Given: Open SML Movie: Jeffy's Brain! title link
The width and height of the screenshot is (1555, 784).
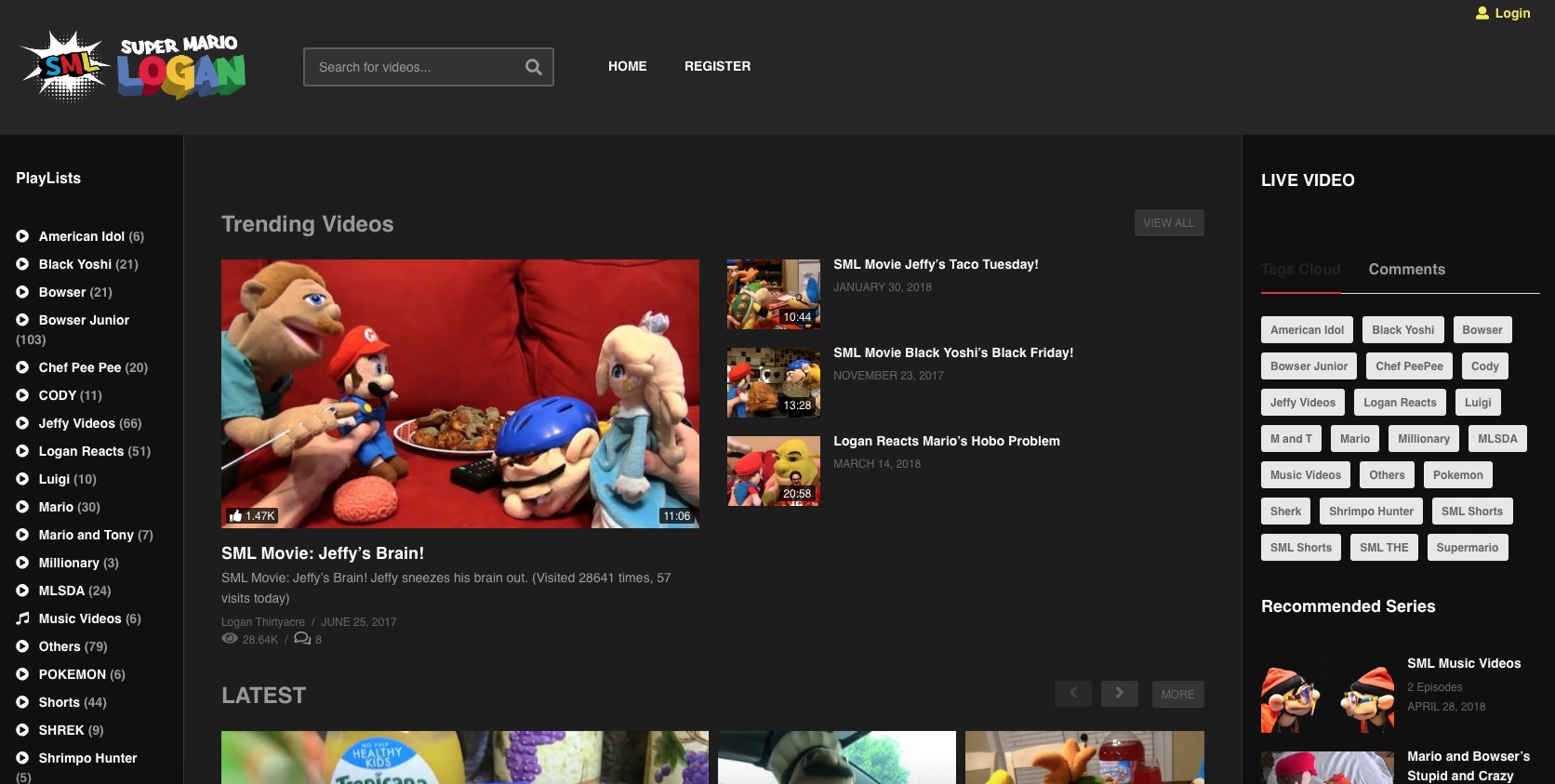Looking at the screenshot, I should click(323, 553).
